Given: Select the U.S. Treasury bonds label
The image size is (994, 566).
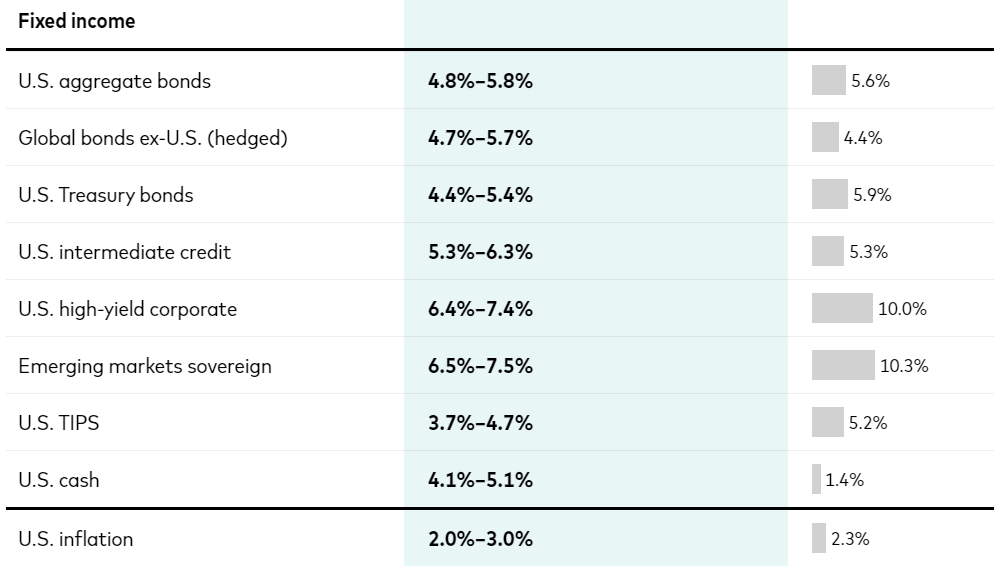Looking at the screenshot, I should tap(105, 195).
